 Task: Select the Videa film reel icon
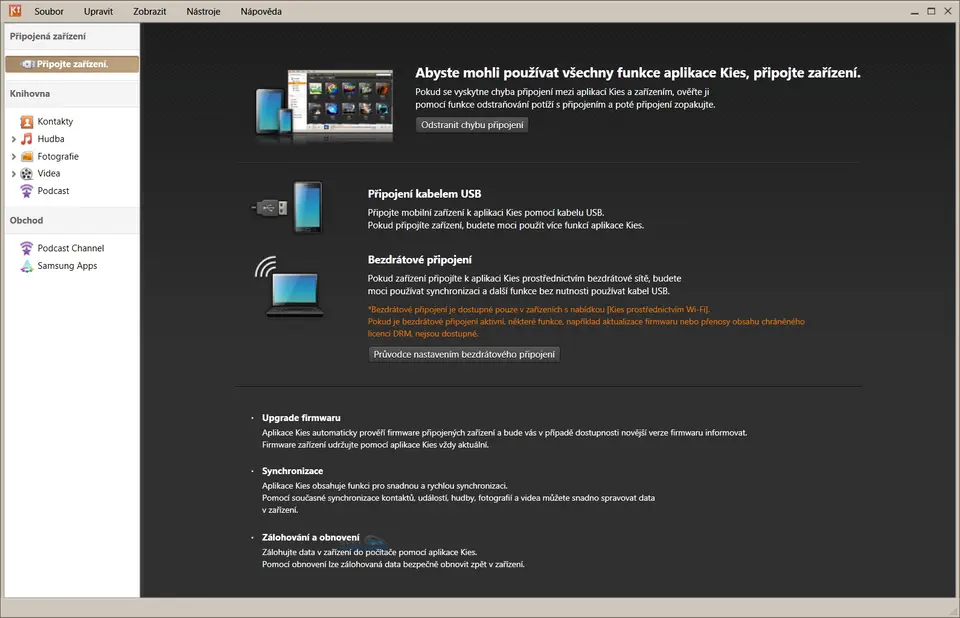point(27,174)
